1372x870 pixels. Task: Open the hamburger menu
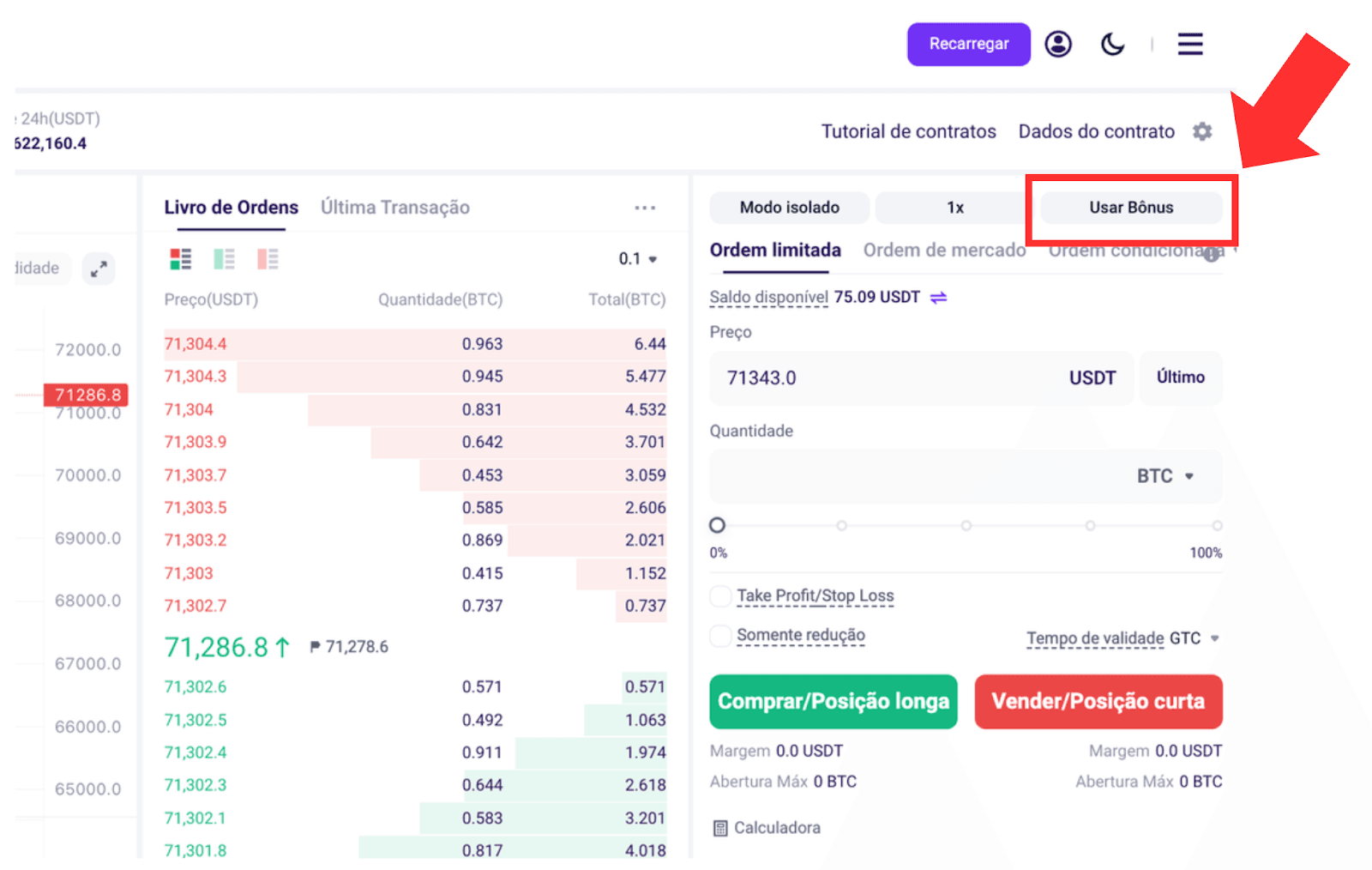point(1190,44)
